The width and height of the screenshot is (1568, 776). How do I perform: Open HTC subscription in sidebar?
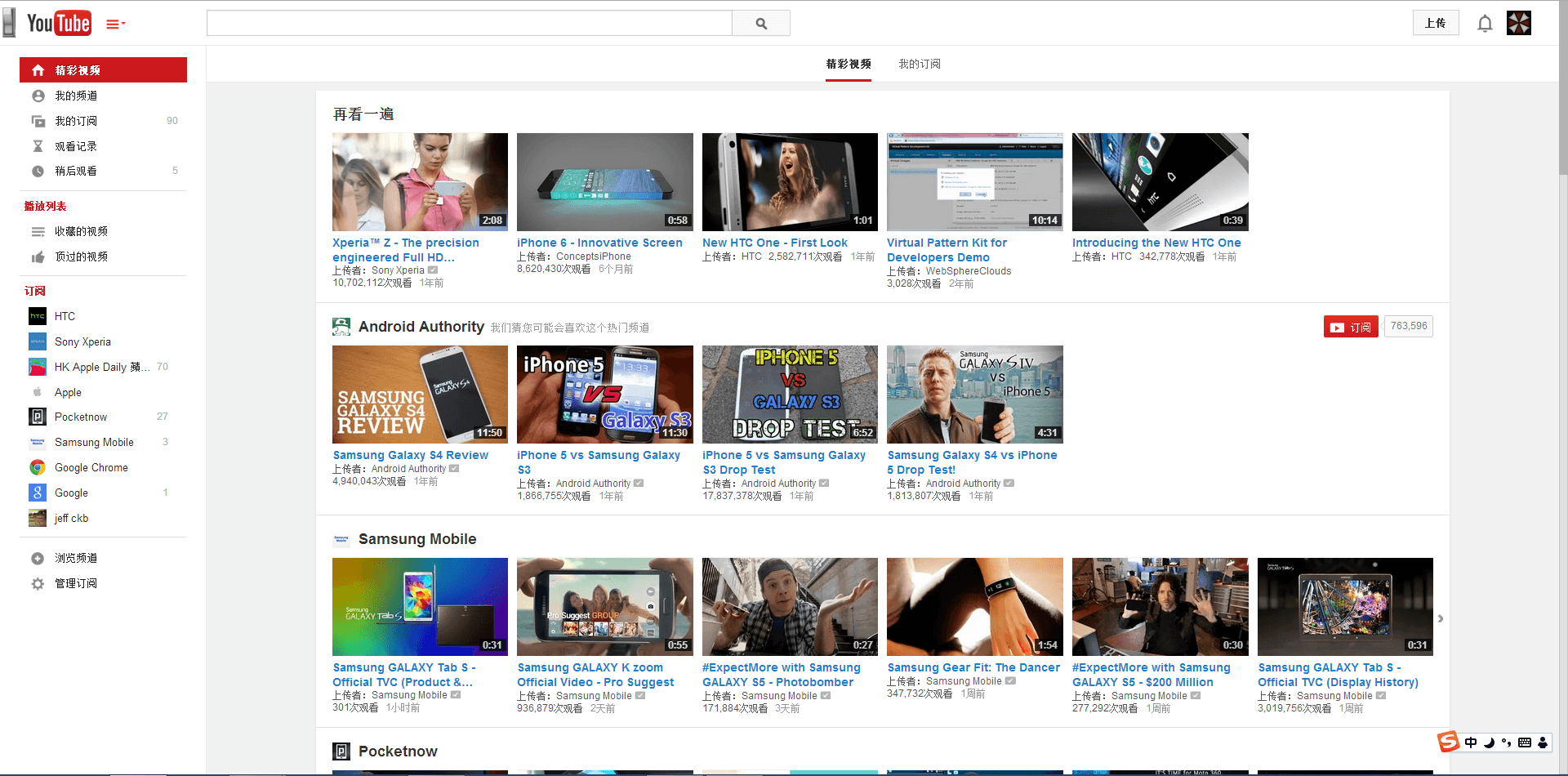103,316
